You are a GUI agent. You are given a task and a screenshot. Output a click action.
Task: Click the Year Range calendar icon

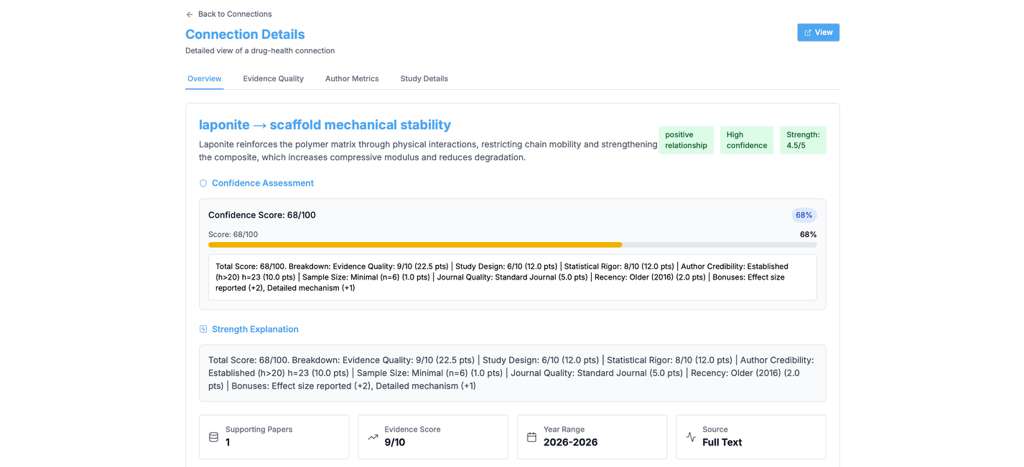point(531,437)
